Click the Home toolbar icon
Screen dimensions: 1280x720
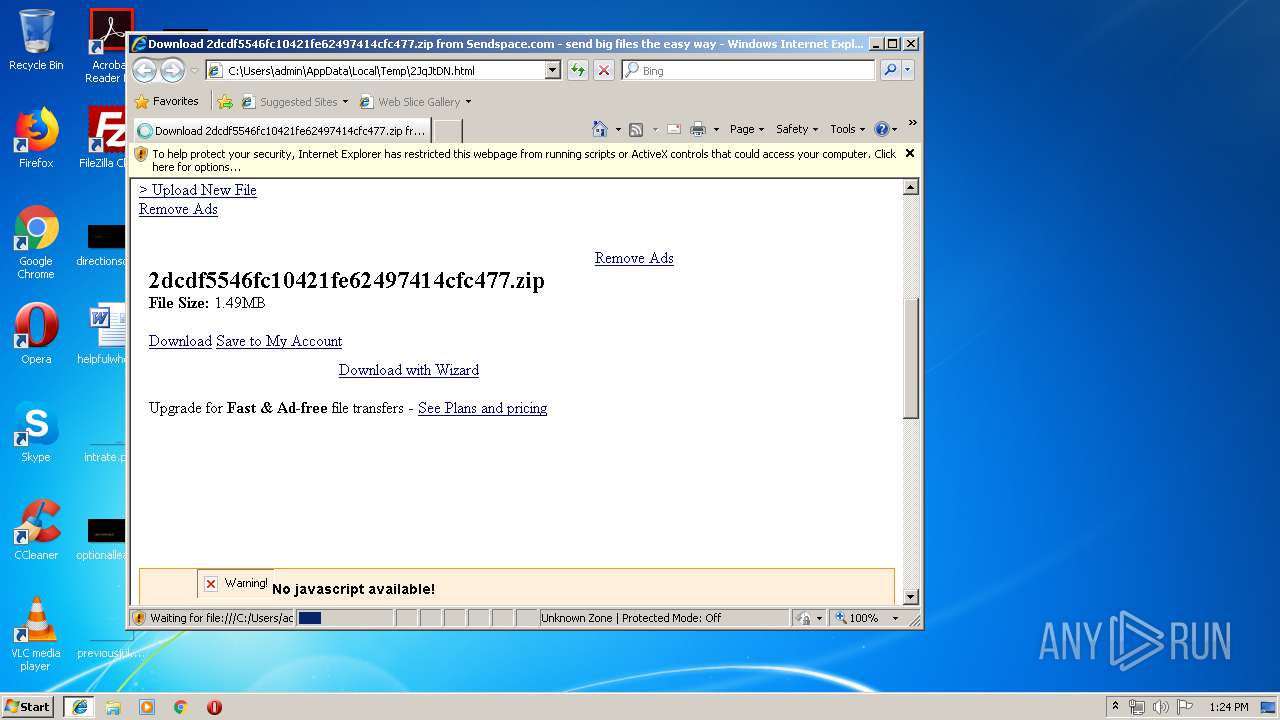point(600,129)
